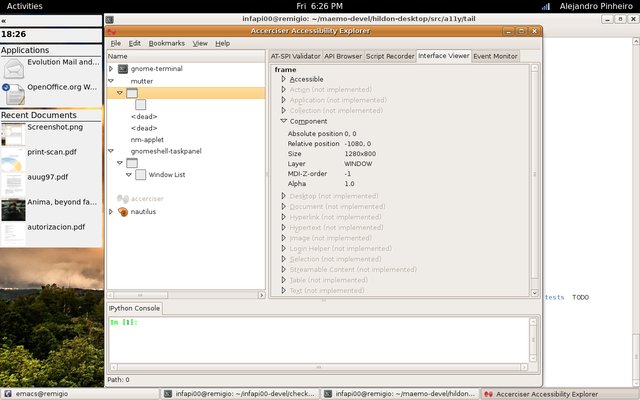Open the Help menu
Screen dimensions: 640x400
pyautogui.click(x=222, y=43)
